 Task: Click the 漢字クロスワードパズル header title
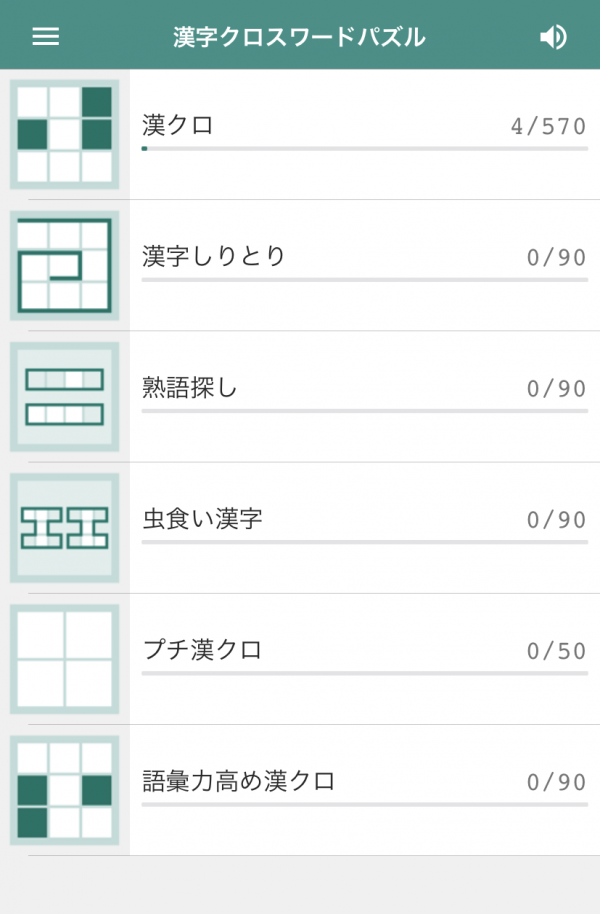tap(299, 37)
